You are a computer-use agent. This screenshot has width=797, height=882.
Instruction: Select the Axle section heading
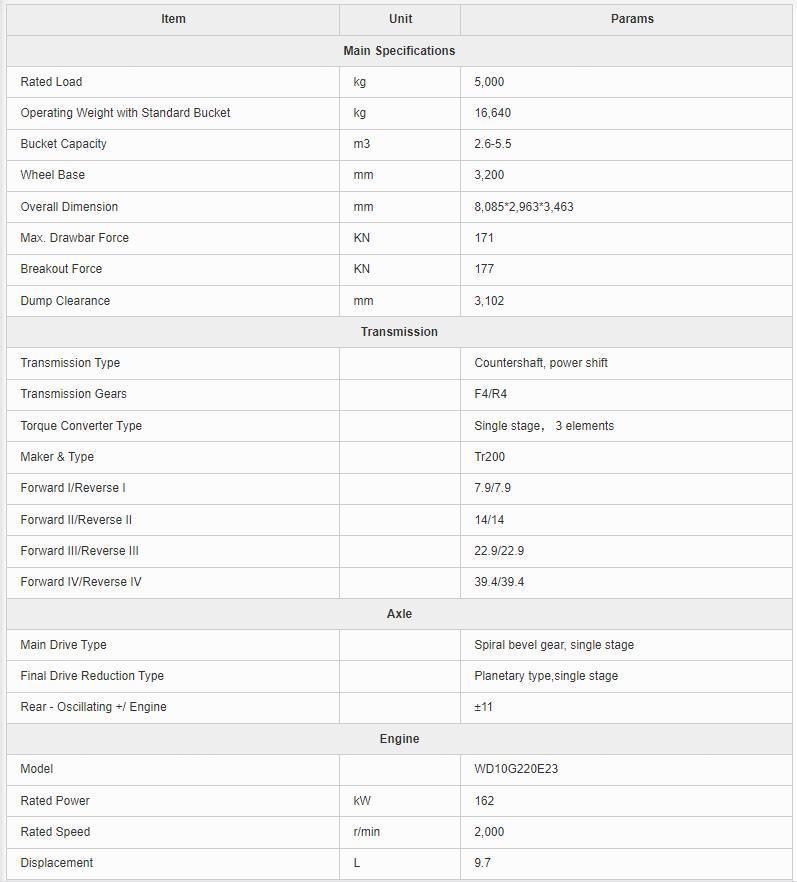[399, 614]
